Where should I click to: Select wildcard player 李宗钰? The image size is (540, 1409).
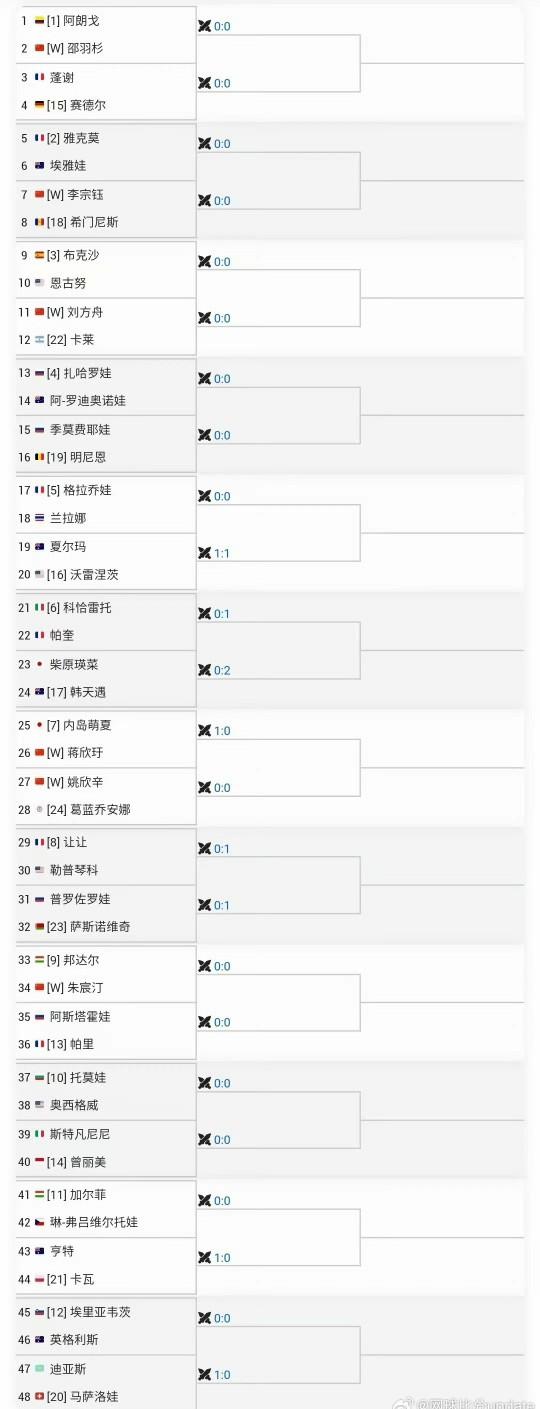[x=86, y=194]
